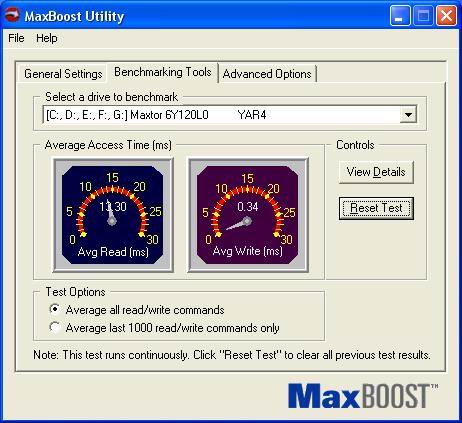Switch to the Advanced Options tab

pos(267,74)
